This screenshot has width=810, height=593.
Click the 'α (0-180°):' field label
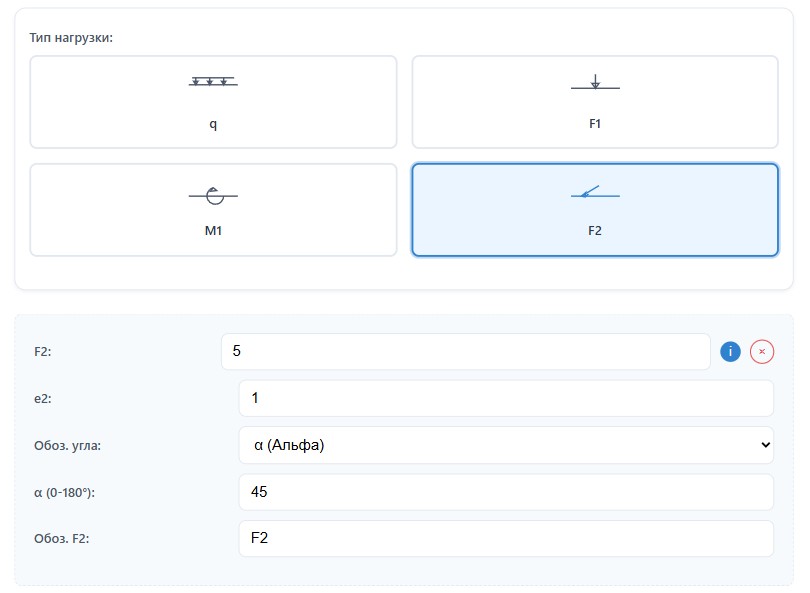(69, 492)
